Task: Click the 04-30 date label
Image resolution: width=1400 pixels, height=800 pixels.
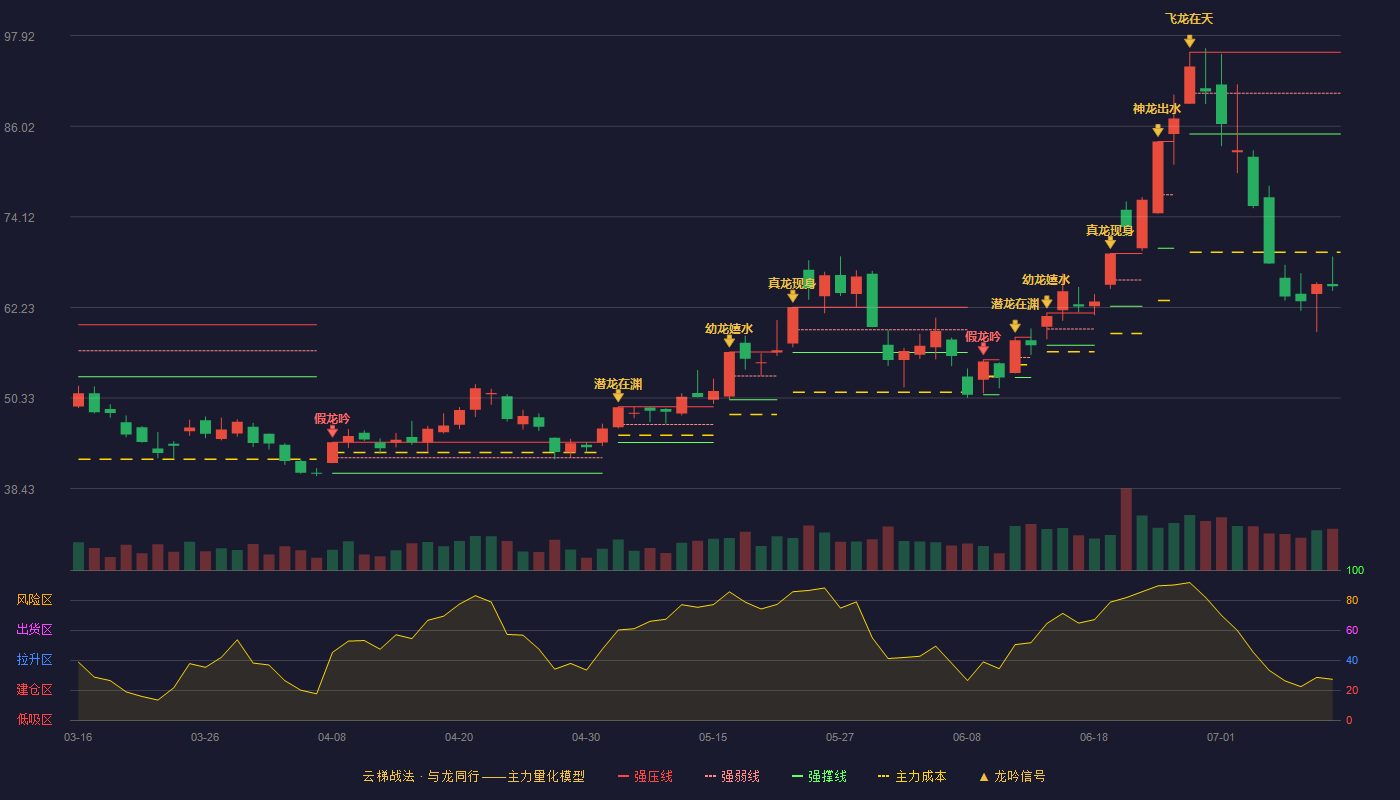Action: click(x=586, y=737)
